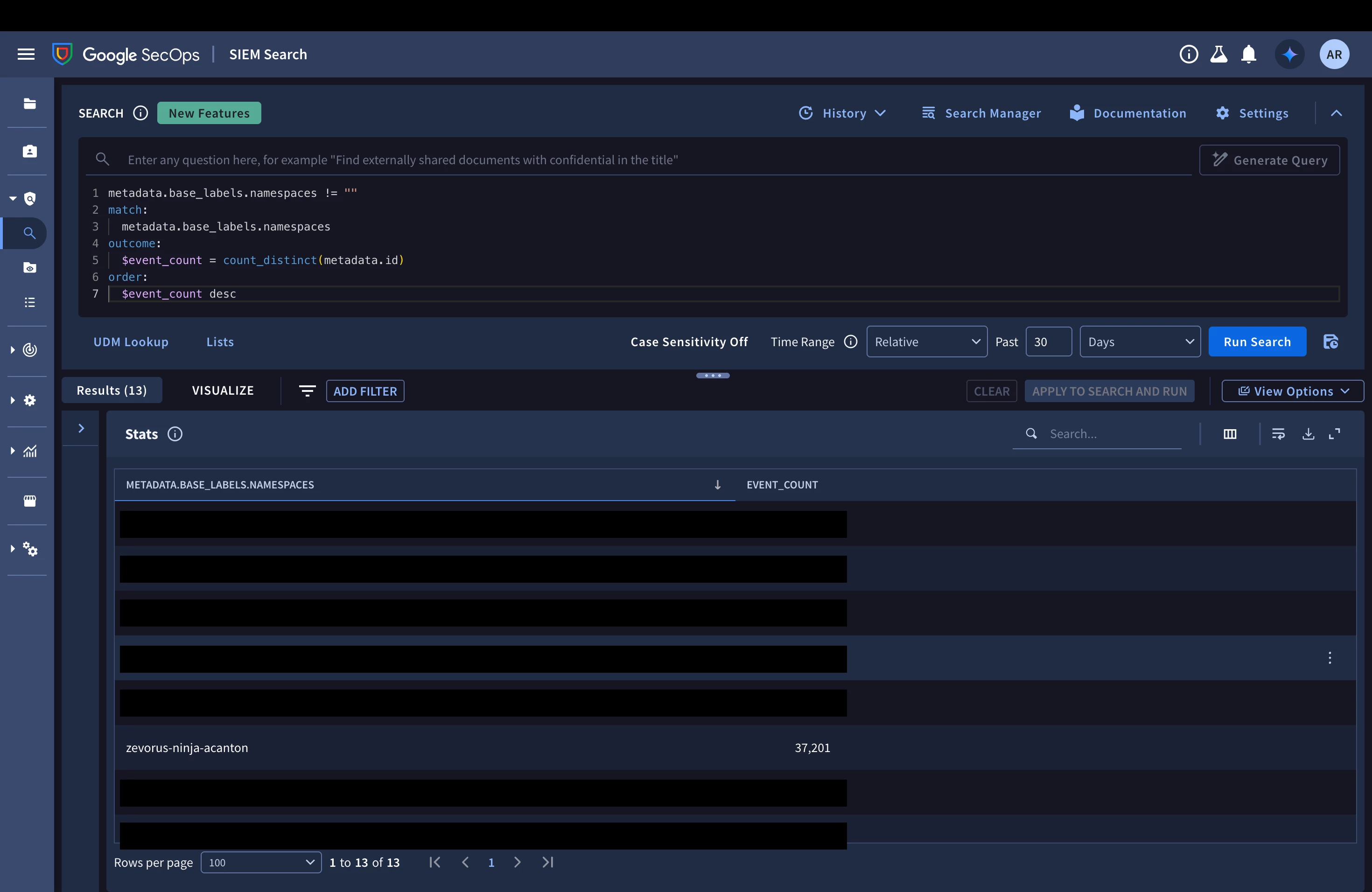Expand the shield sidebar group arrow
This screenshot has height=892, width=1372.
point(12,199)
